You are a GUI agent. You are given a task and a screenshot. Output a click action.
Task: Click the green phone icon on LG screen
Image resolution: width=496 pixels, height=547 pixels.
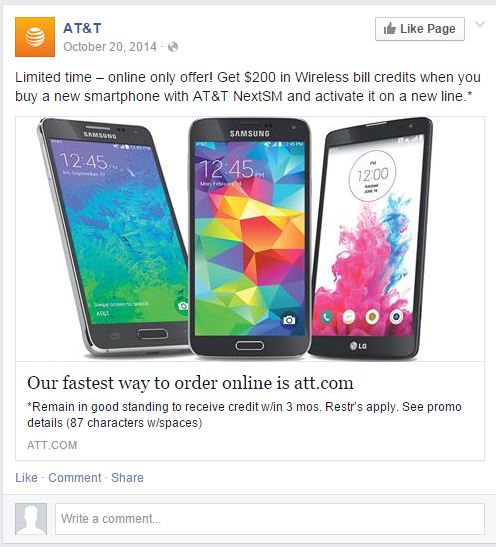[326, 317]
